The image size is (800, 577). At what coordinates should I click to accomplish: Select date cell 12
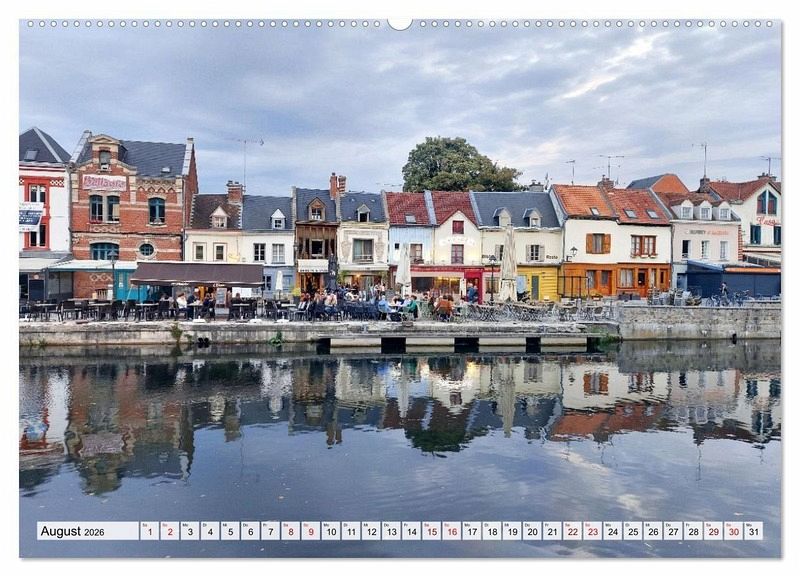coord(371,531)
